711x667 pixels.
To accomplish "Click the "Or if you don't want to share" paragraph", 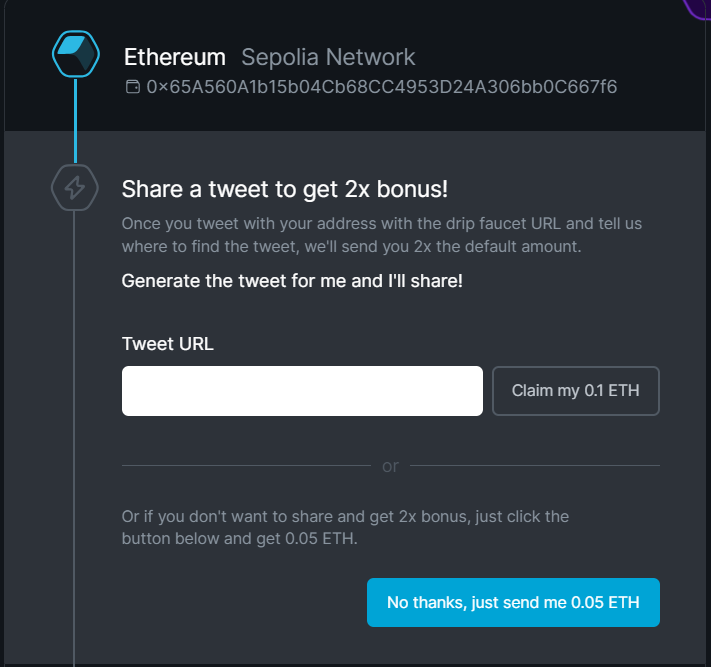I will tap(345, 527).
